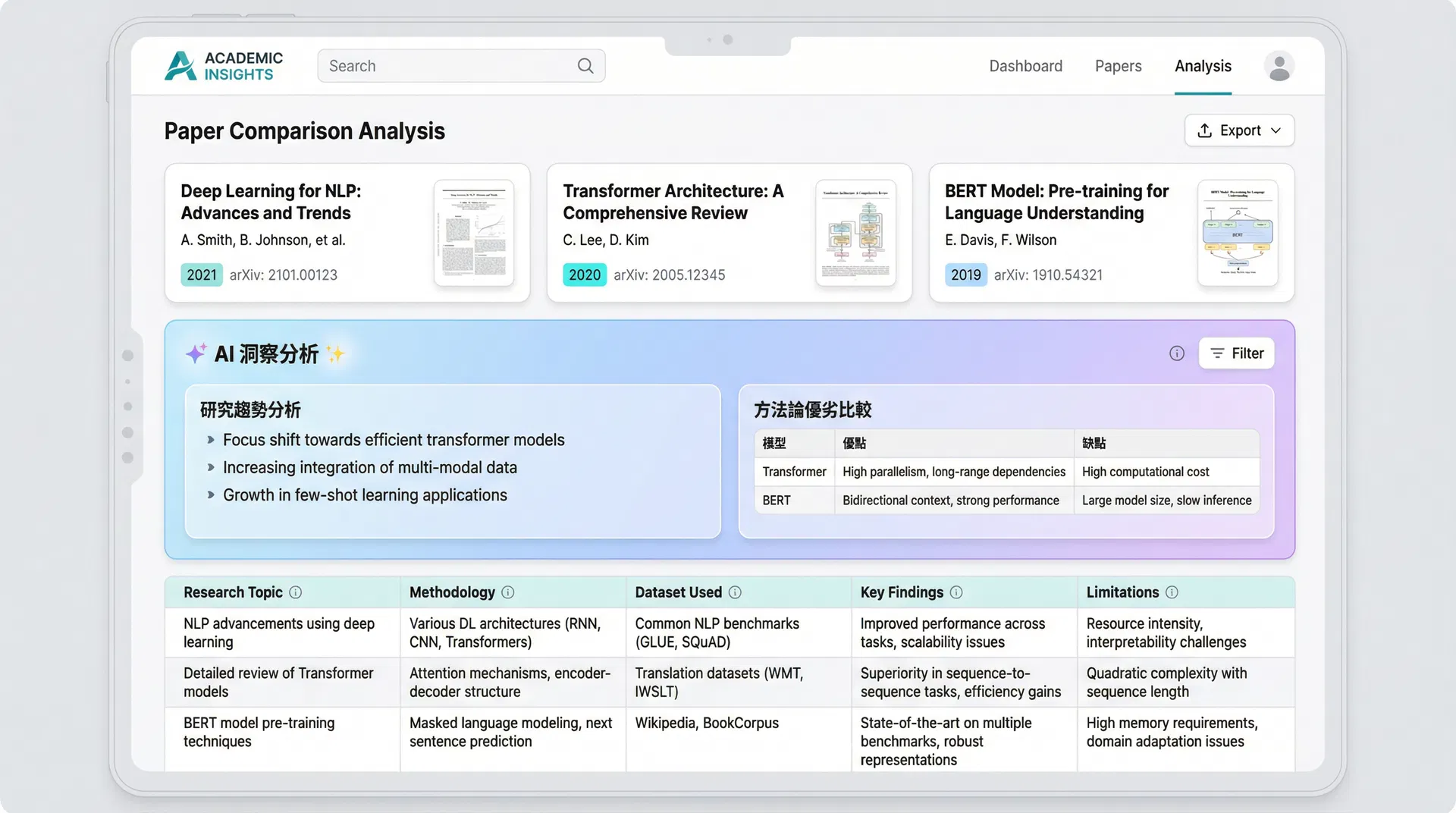Open the BERT Model paper thumbnail
The image size is (1456, 813).
pos(1237,233)
